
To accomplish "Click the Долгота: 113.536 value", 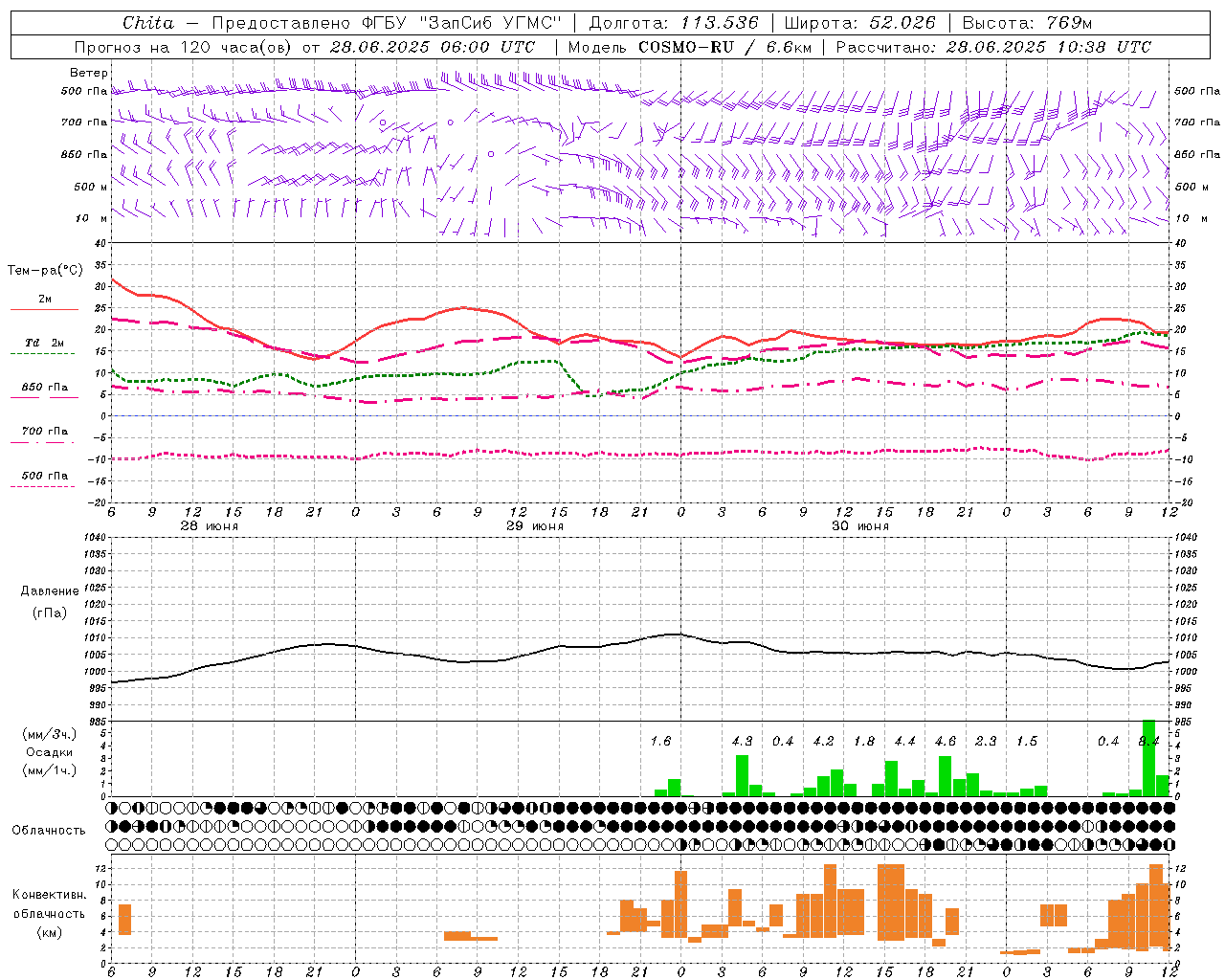I will 674,23.
